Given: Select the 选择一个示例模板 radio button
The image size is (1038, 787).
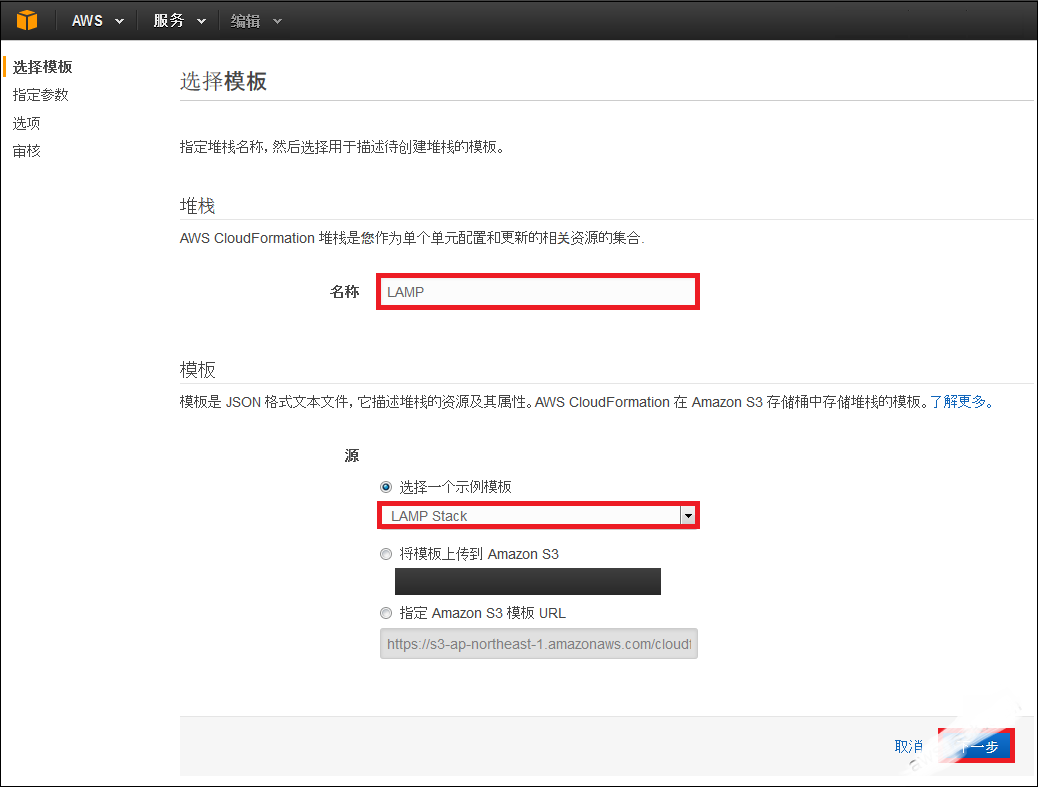Looking at the screenshot, I should (x=386, y=487).
